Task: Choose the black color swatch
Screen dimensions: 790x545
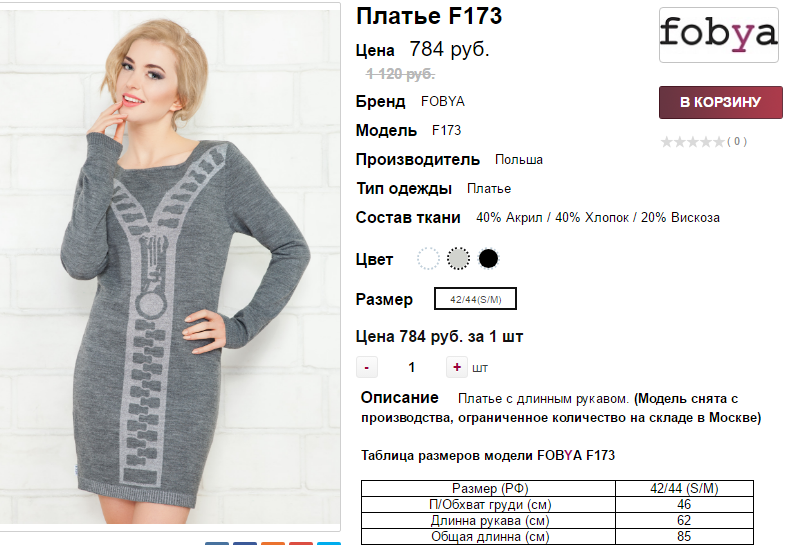Action: [488, 259]
